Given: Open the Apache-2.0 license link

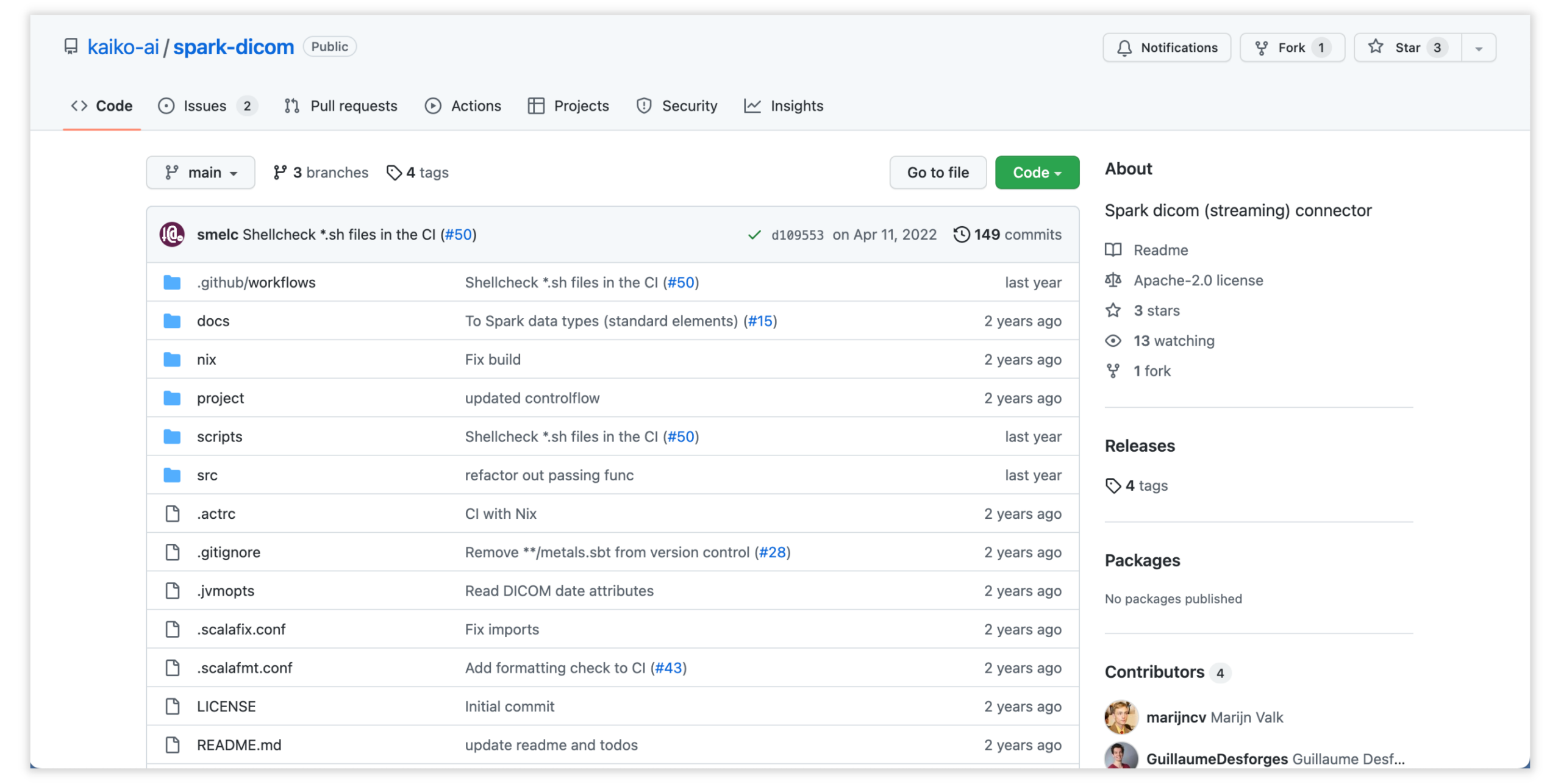Looking at the screenshot, I should point(1184,280).
